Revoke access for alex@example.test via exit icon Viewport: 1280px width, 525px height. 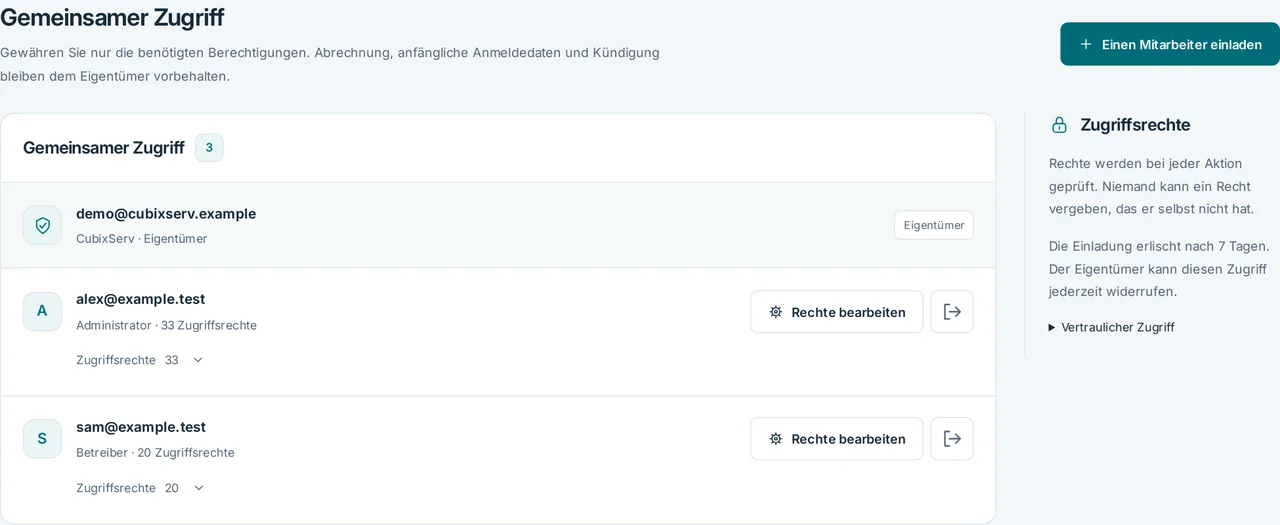point(952,312)
